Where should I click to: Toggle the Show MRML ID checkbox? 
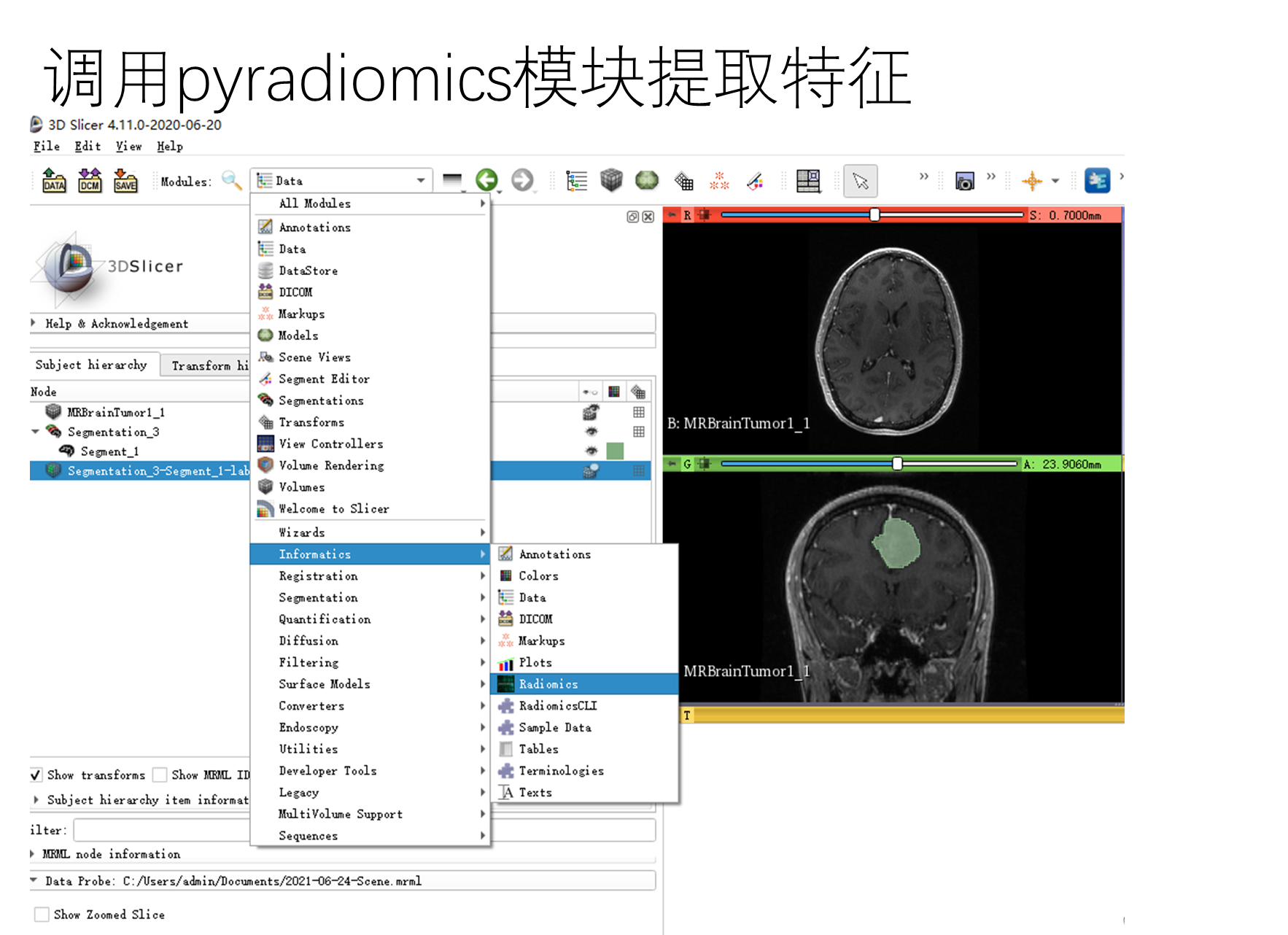click(x=160, y=775)
